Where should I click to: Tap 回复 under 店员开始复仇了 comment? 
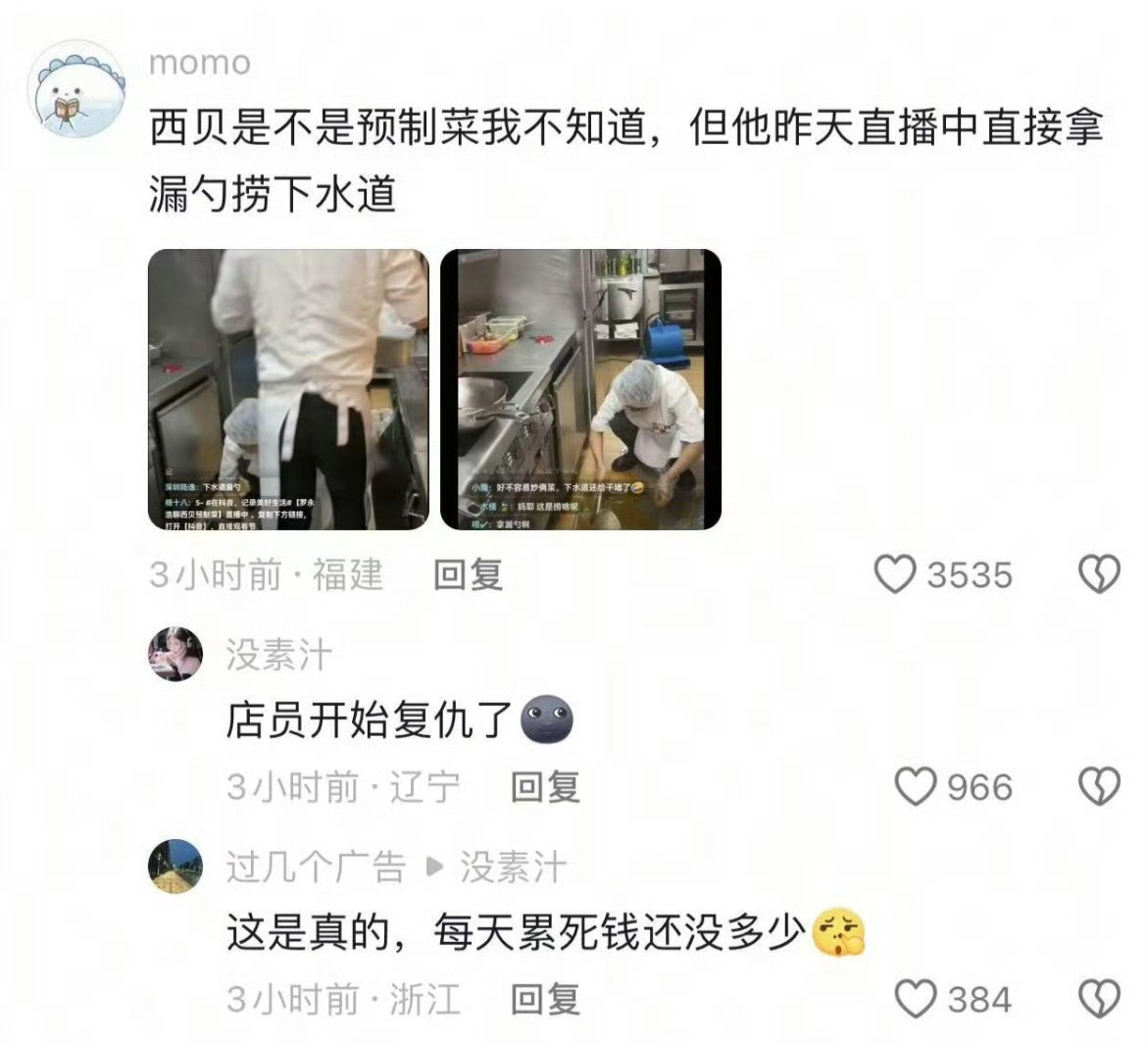(545, 787)
